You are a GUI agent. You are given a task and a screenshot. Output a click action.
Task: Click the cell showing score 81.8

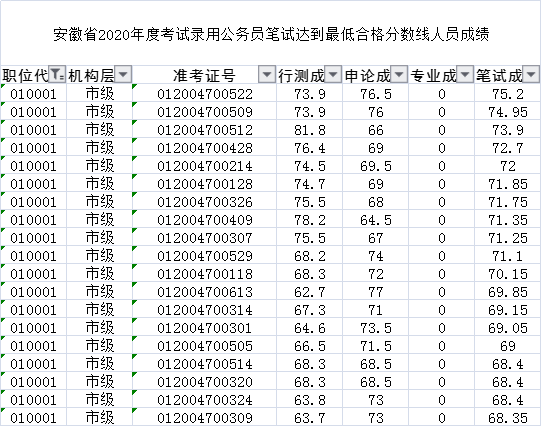click(309, 130)
